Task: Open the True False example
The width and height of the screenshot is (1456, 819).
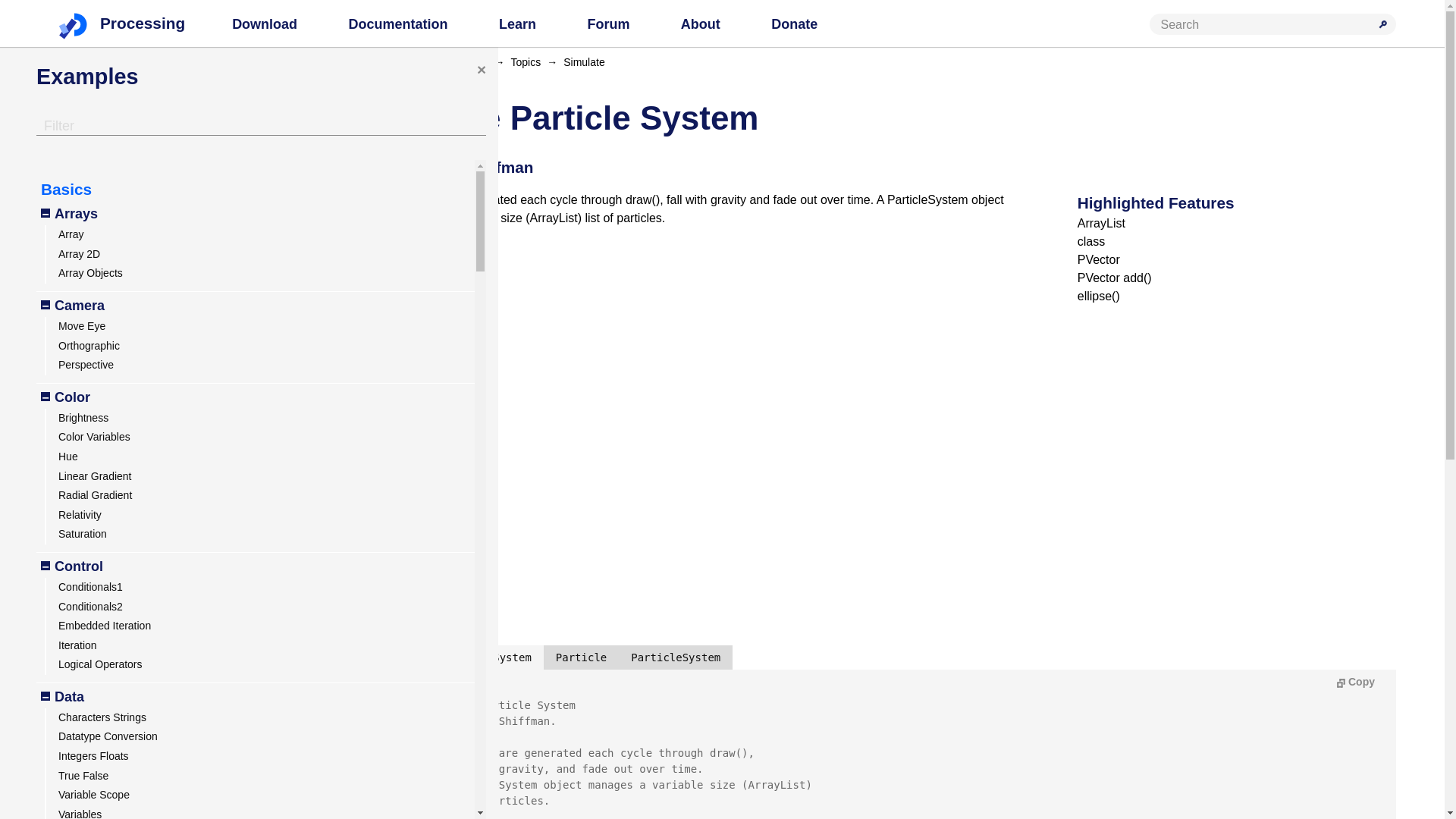Action: (x=83, y=776)
